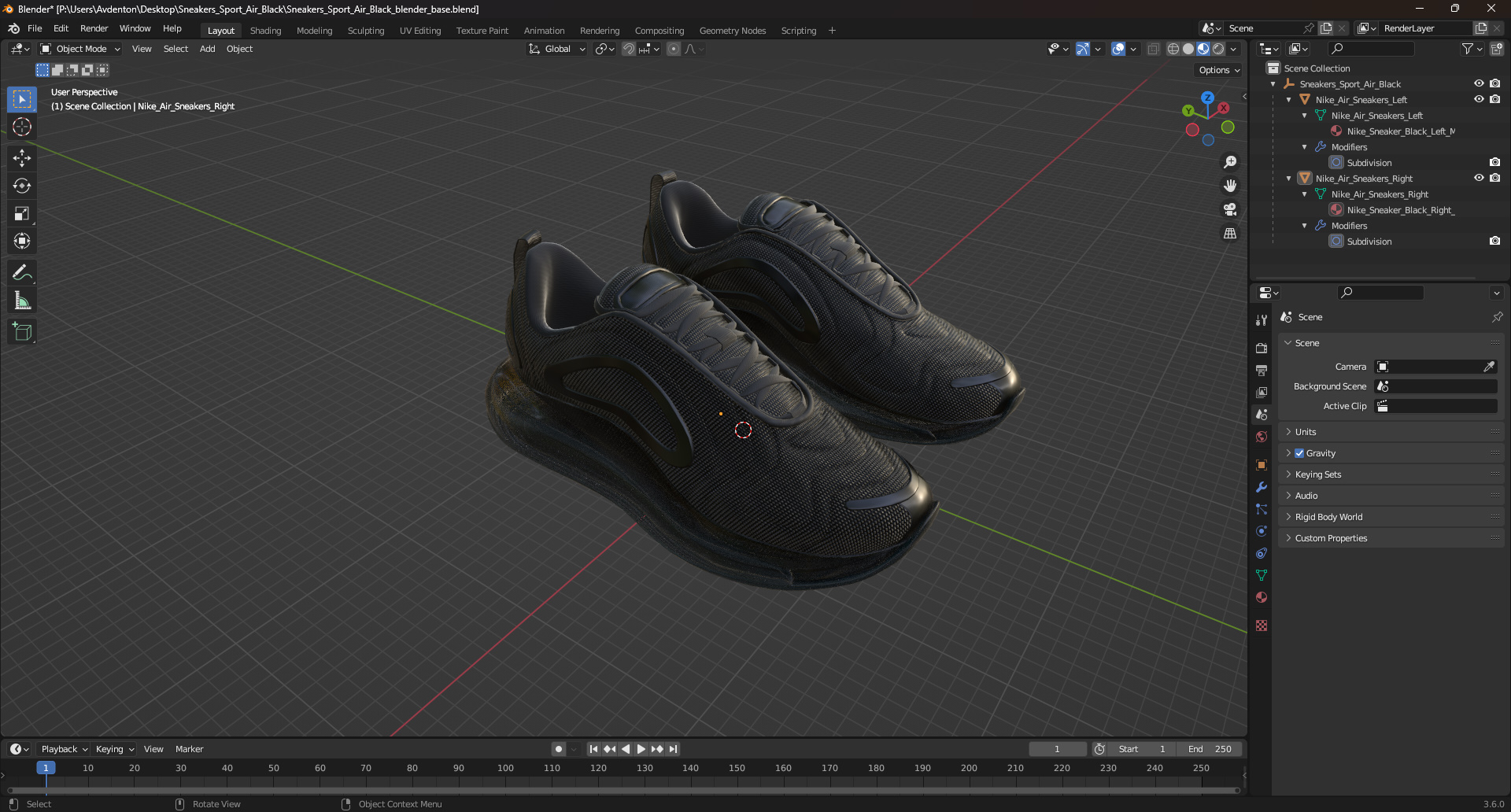Open the Playback dropdown in timeline
1511x812 pixels.
64,749
